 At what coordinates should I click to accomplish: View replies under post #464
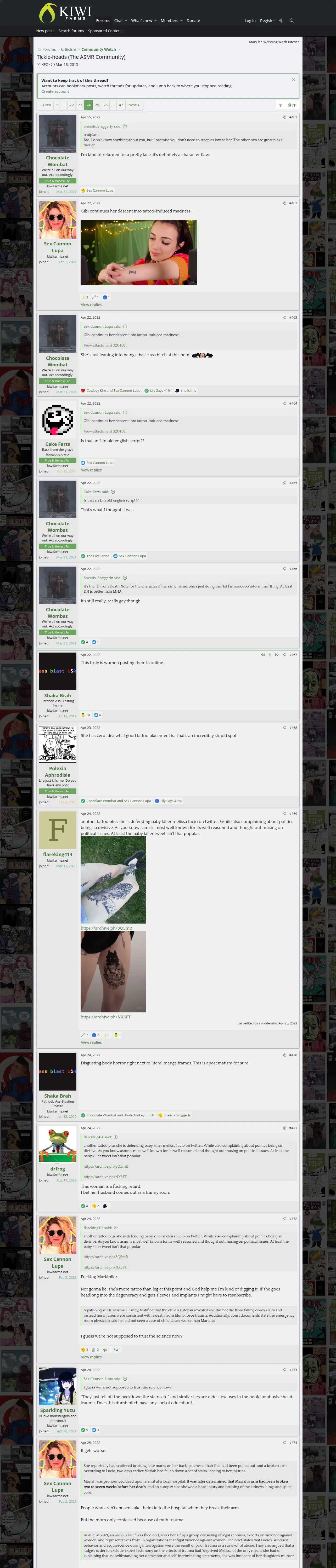pos(92,470)
